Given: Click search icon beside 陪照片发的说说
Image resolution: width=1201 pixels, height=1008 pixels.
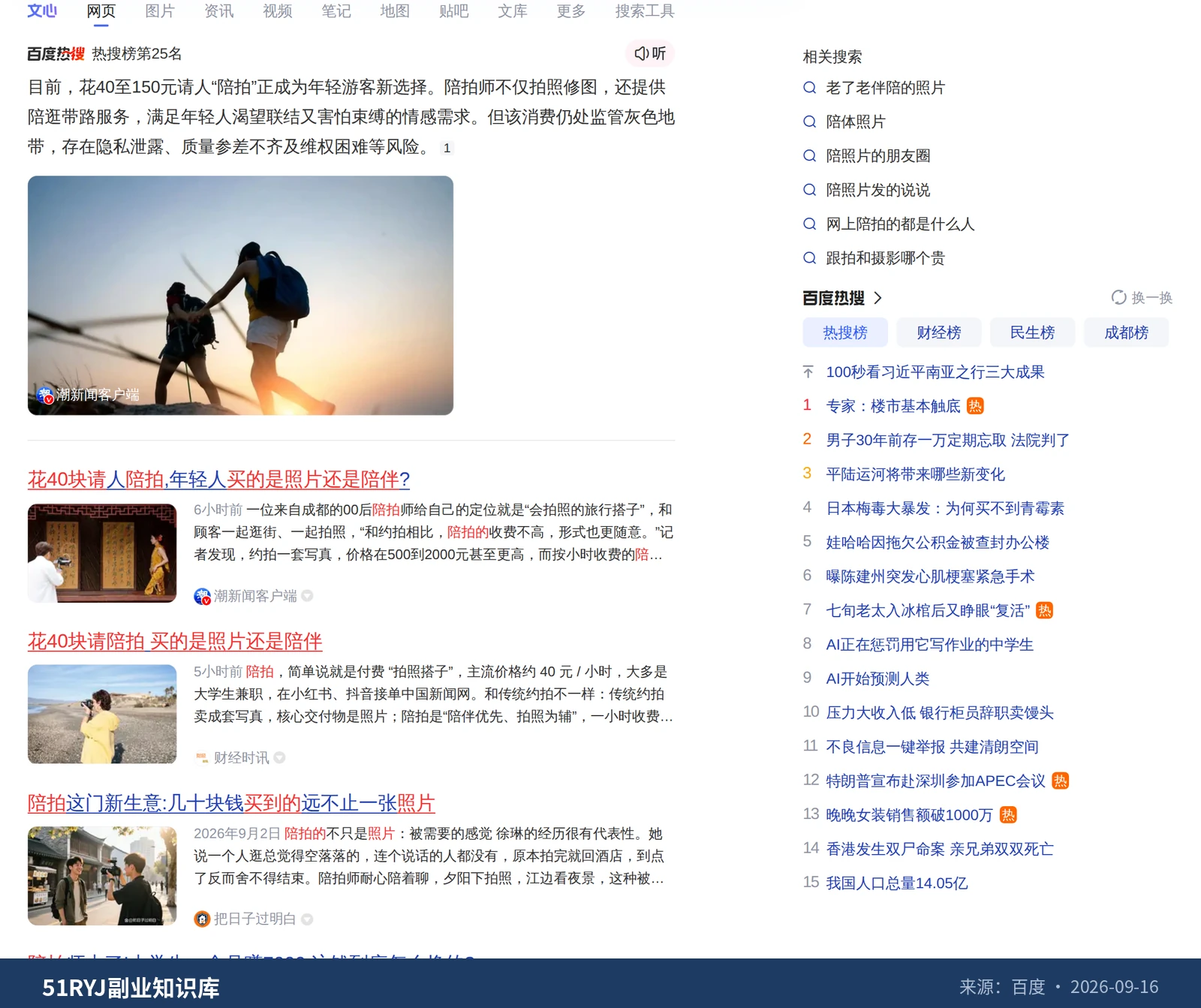Looking at the screenshot, I should 809,190.
